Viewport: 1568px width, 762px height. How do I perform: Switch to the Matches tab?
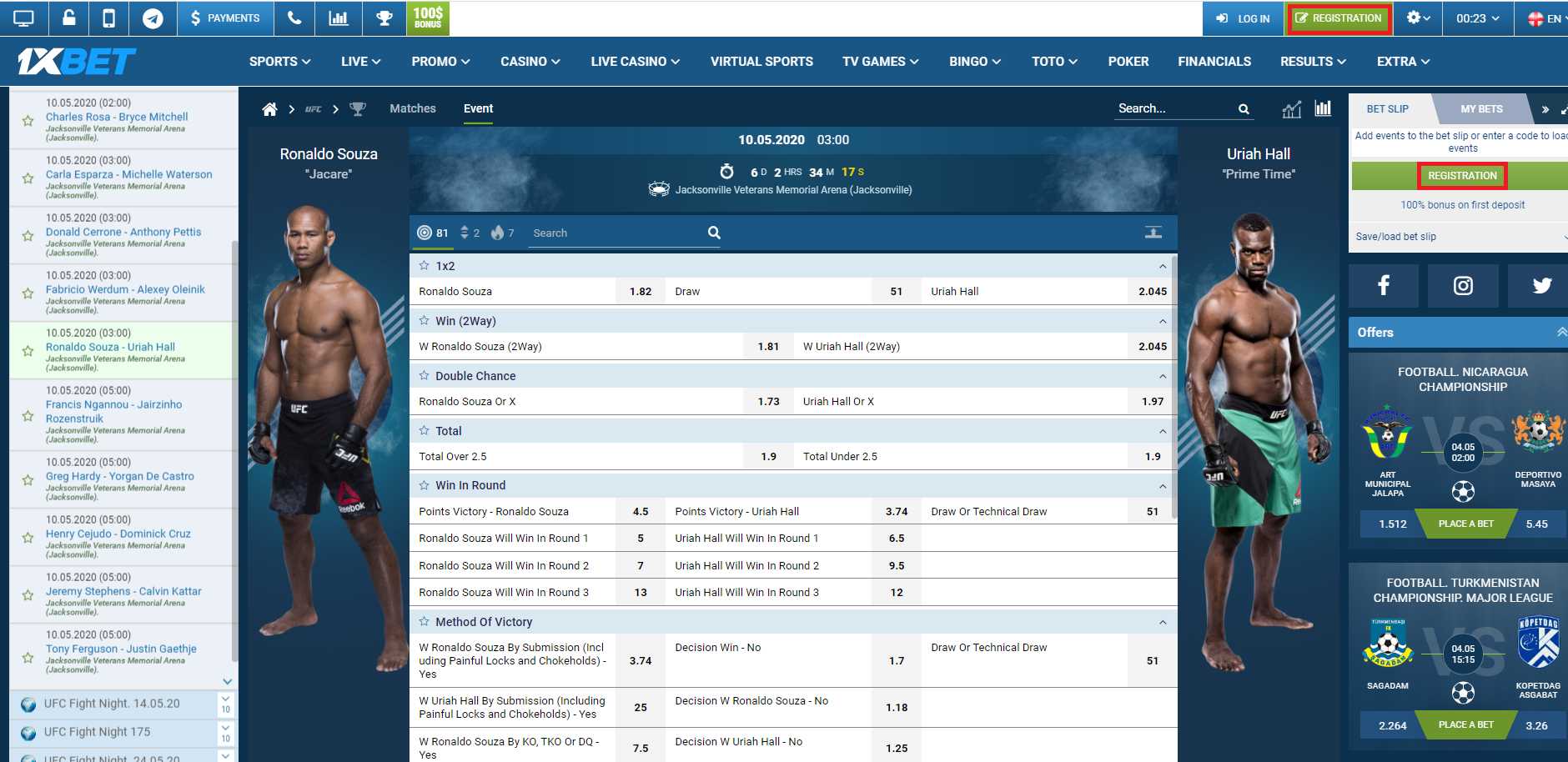pos(413,108)
